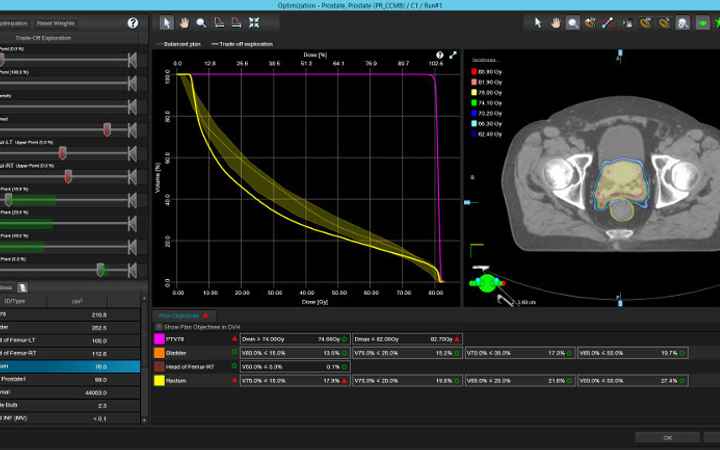The image size is (720, 450).
Task: Select the pan hand tool in DVH toolbar
Action: (185, 22)
